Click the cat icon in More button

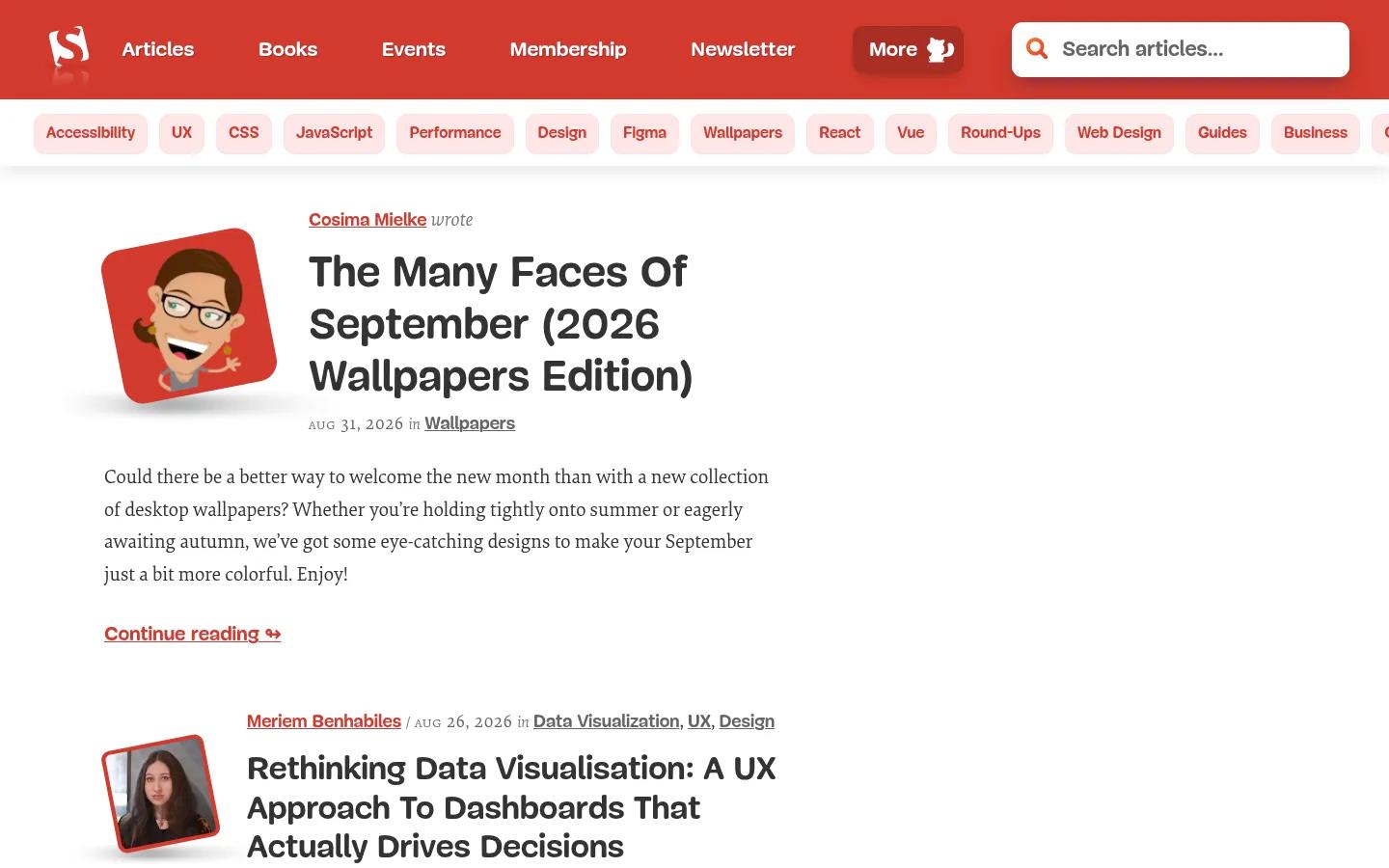click(940, 49)
